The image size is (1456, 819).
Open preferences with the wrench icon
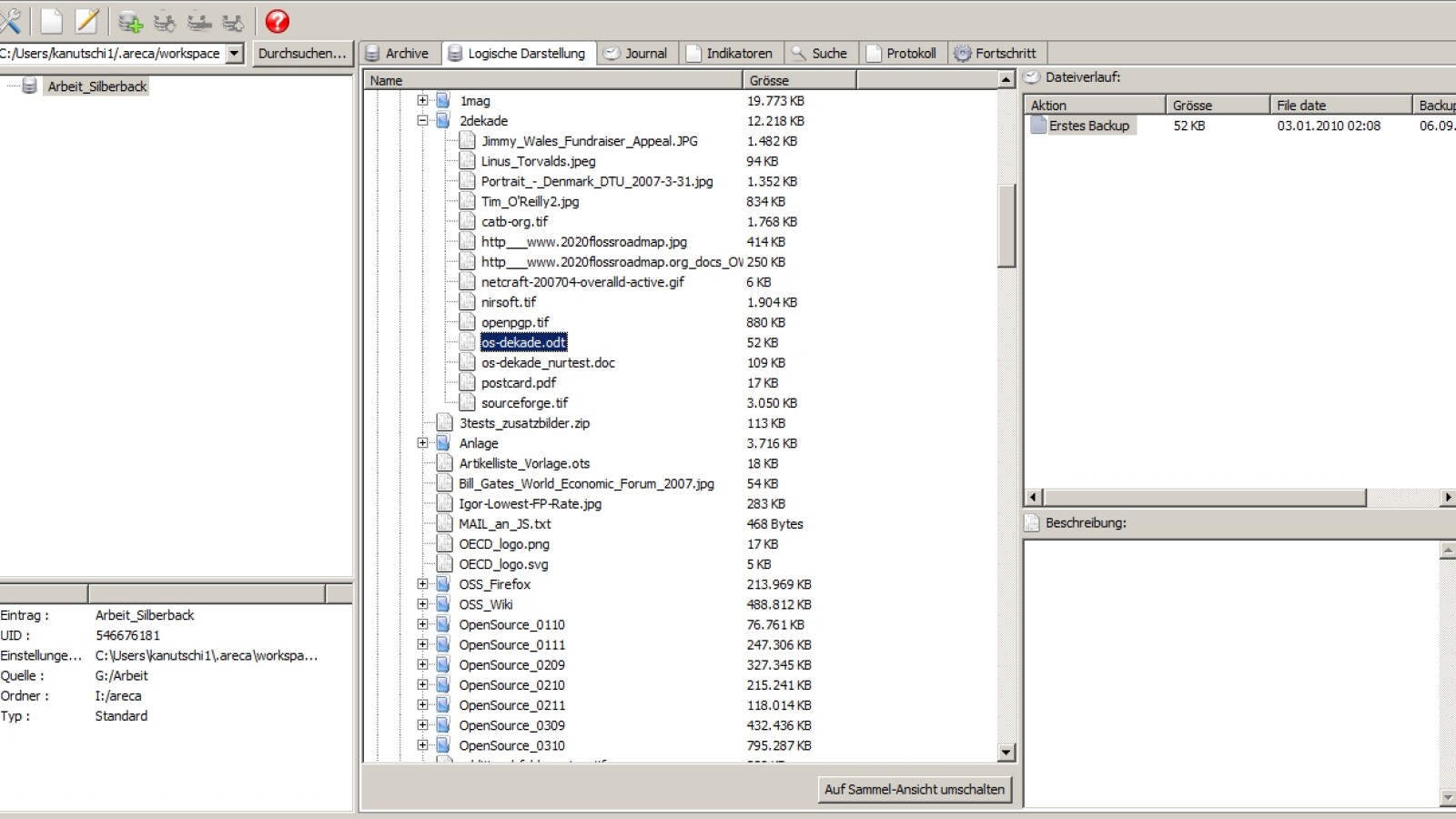tap(11, 20)
